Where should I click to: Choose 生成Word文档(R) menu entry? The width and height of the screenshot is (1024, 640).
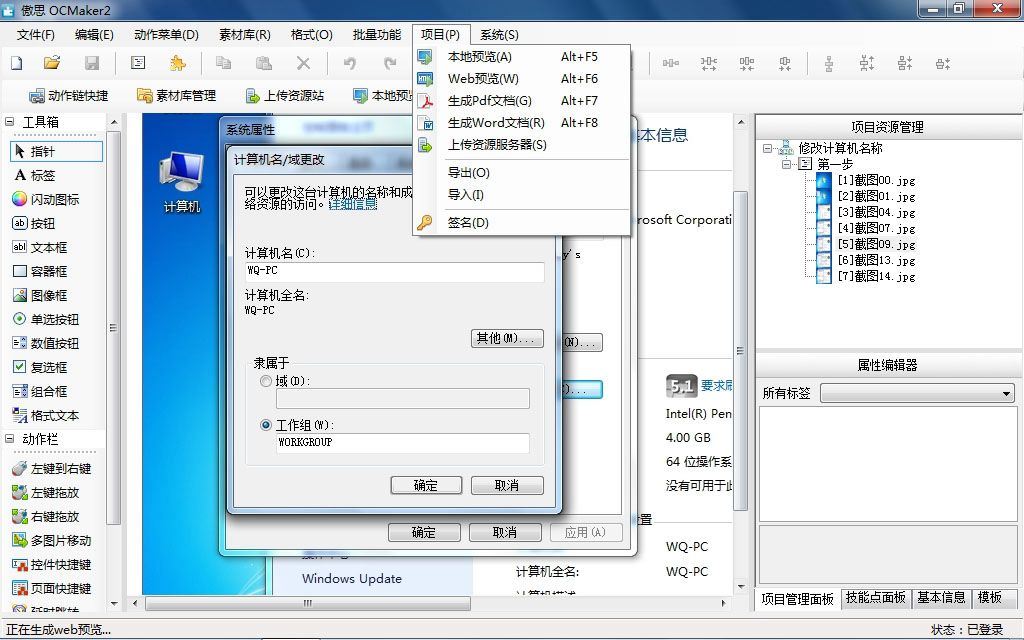point(522,123)
